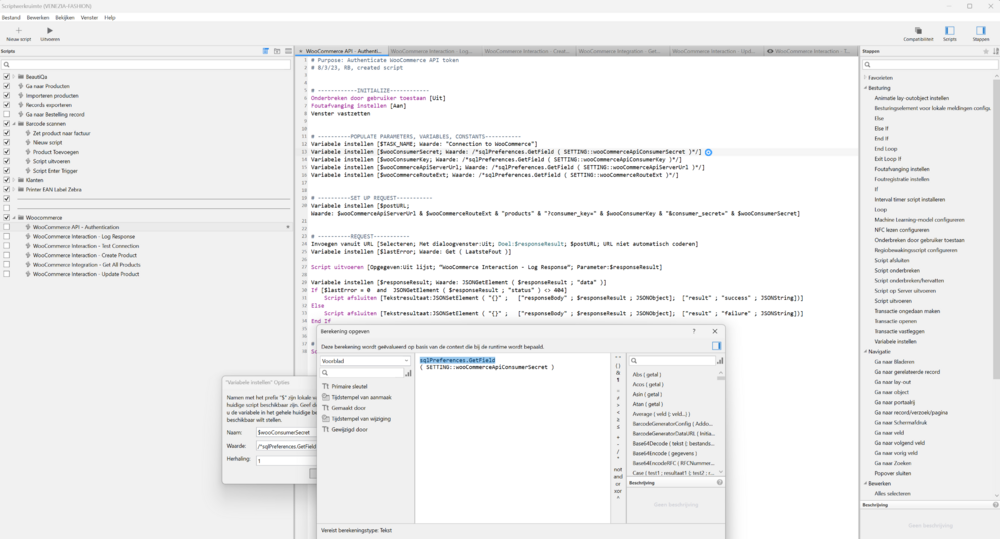1000x539 pixels.
Task: Check the WooCommerce Interaction - Create Product checkbox
Action: click(x=7, y=255)
